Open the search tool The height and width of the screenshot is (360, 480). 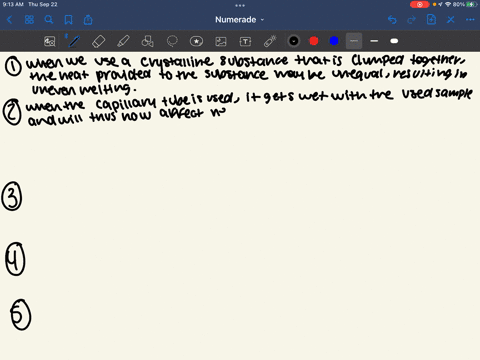click(x=49, y=20)
